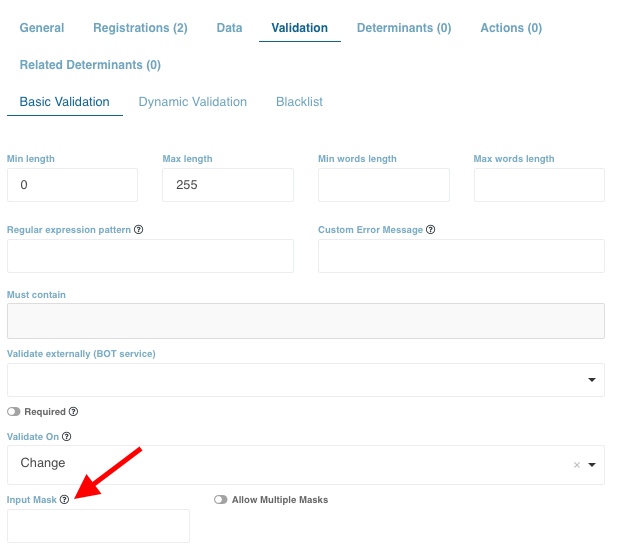Show help for Input Mask
622x552 pixels.
coord(64,500)
